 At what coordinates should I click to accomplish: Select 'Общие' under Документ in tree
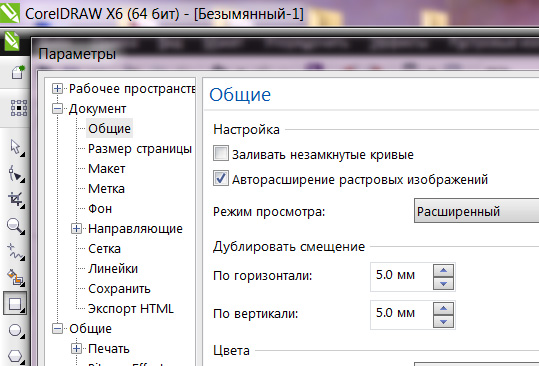(x=109, y=129)
